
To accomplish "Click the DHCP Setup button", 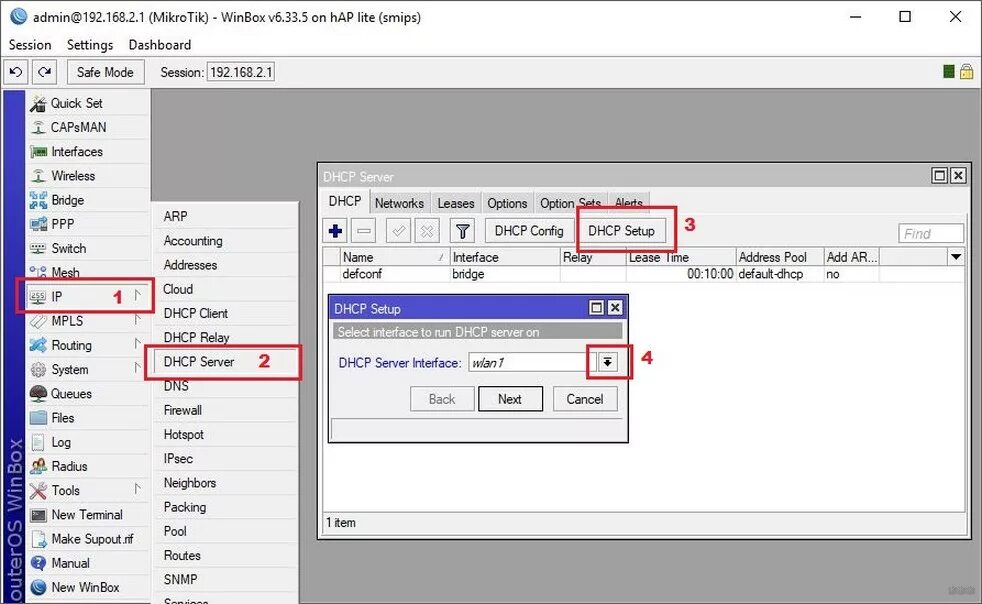I will pos(621,231).
